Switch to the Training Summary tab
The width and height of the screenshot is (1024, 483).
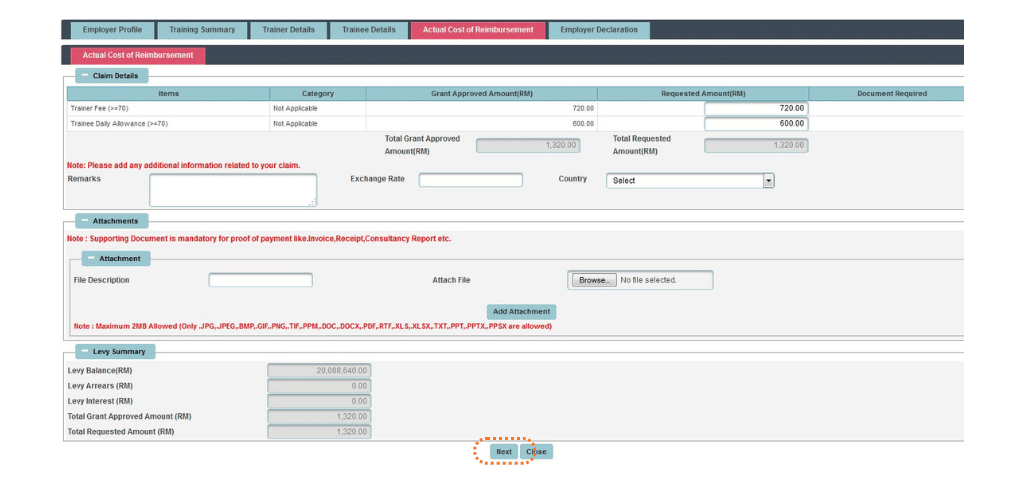tap(202, 30)
